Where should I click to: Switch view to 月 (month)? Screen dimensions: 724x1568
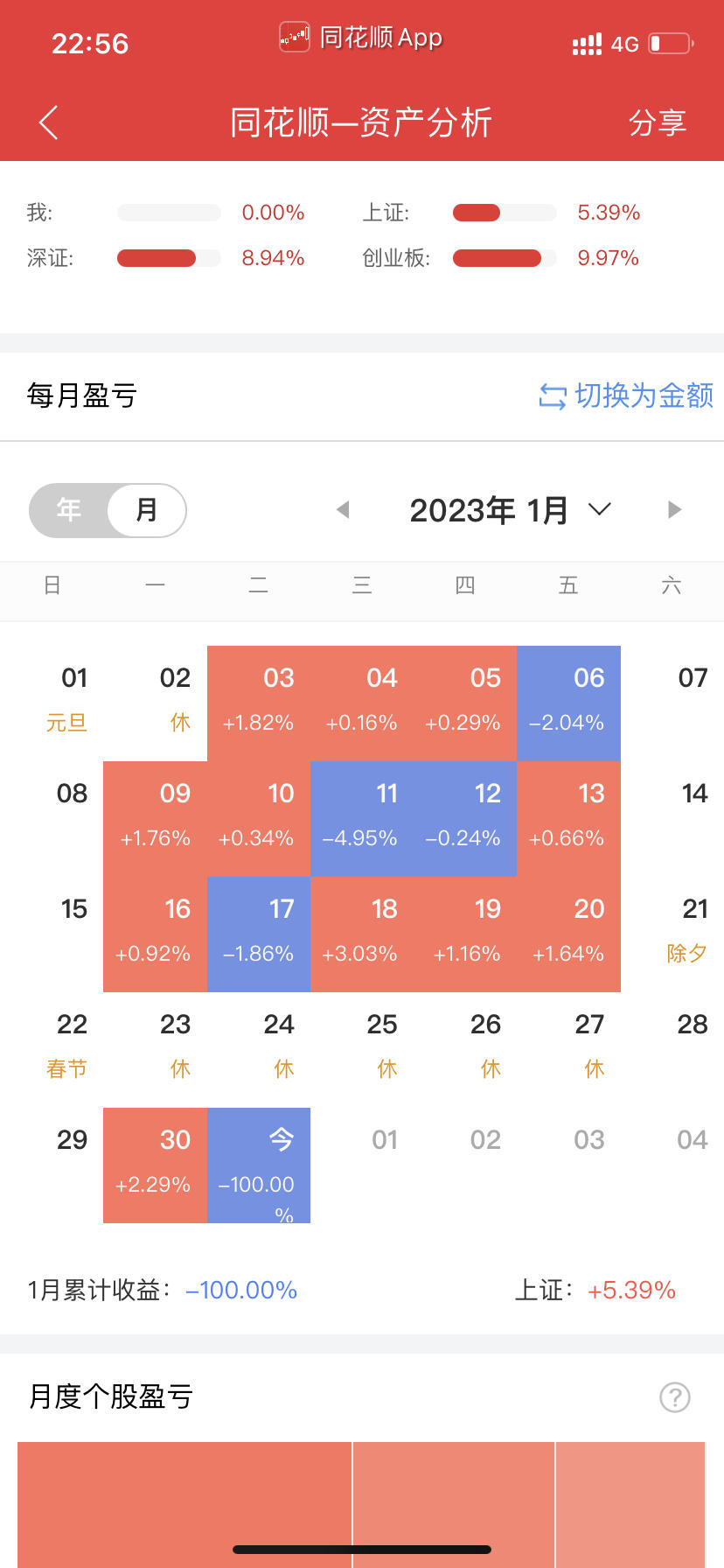coord(147,510)
